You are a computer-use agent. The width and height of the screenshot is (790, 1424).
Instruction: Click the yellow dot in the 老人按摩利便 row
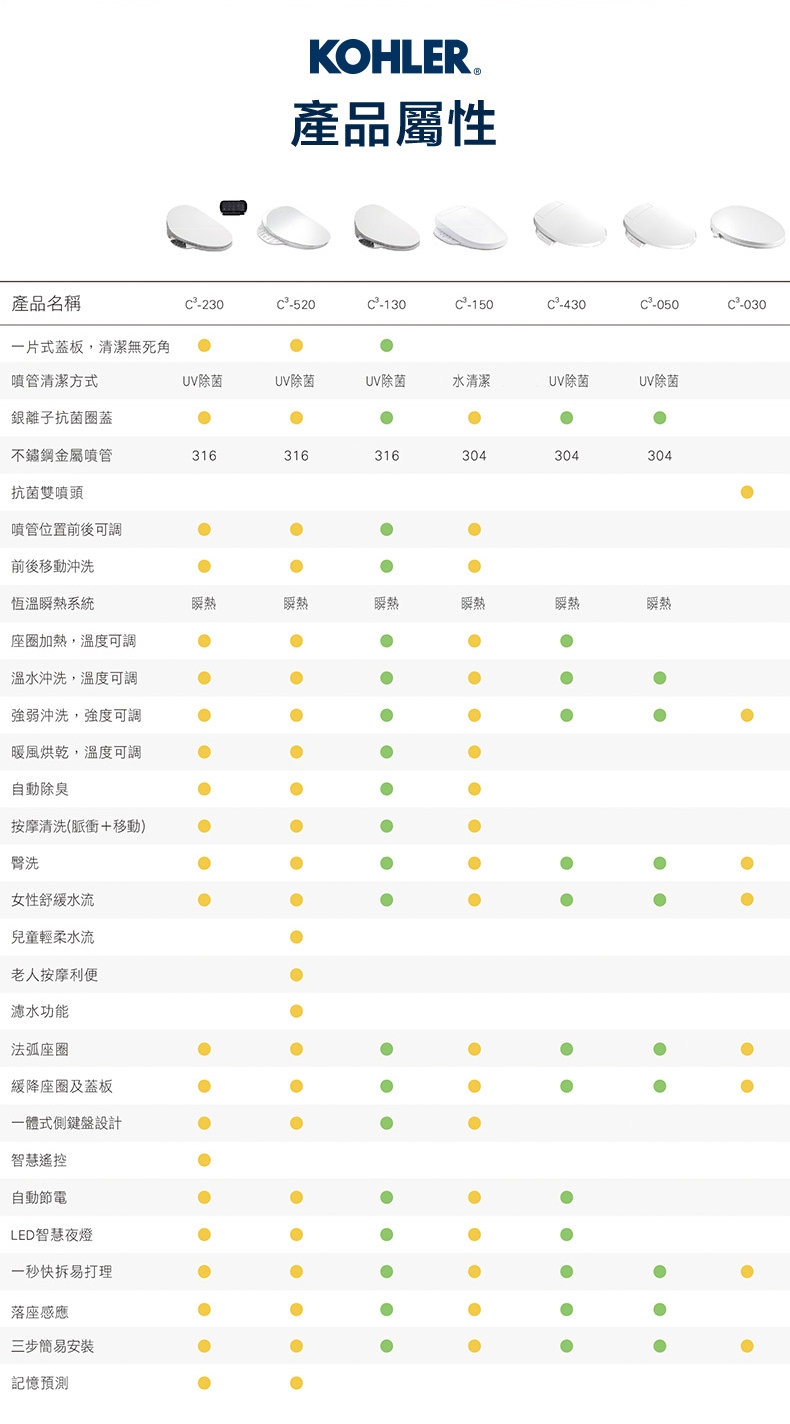point(296,974)
